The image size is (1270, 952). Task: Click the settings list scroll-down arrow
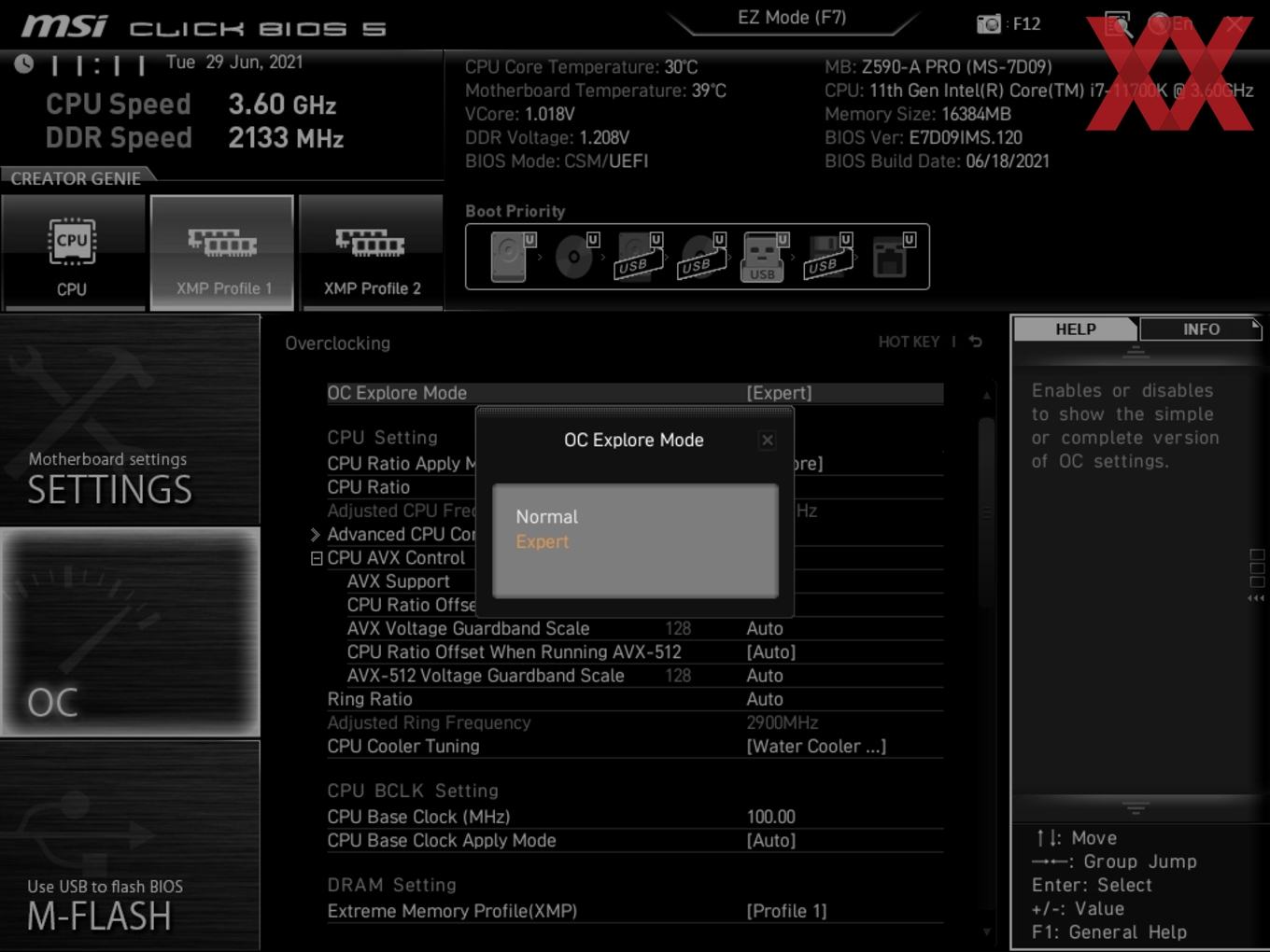coord(987,931)
